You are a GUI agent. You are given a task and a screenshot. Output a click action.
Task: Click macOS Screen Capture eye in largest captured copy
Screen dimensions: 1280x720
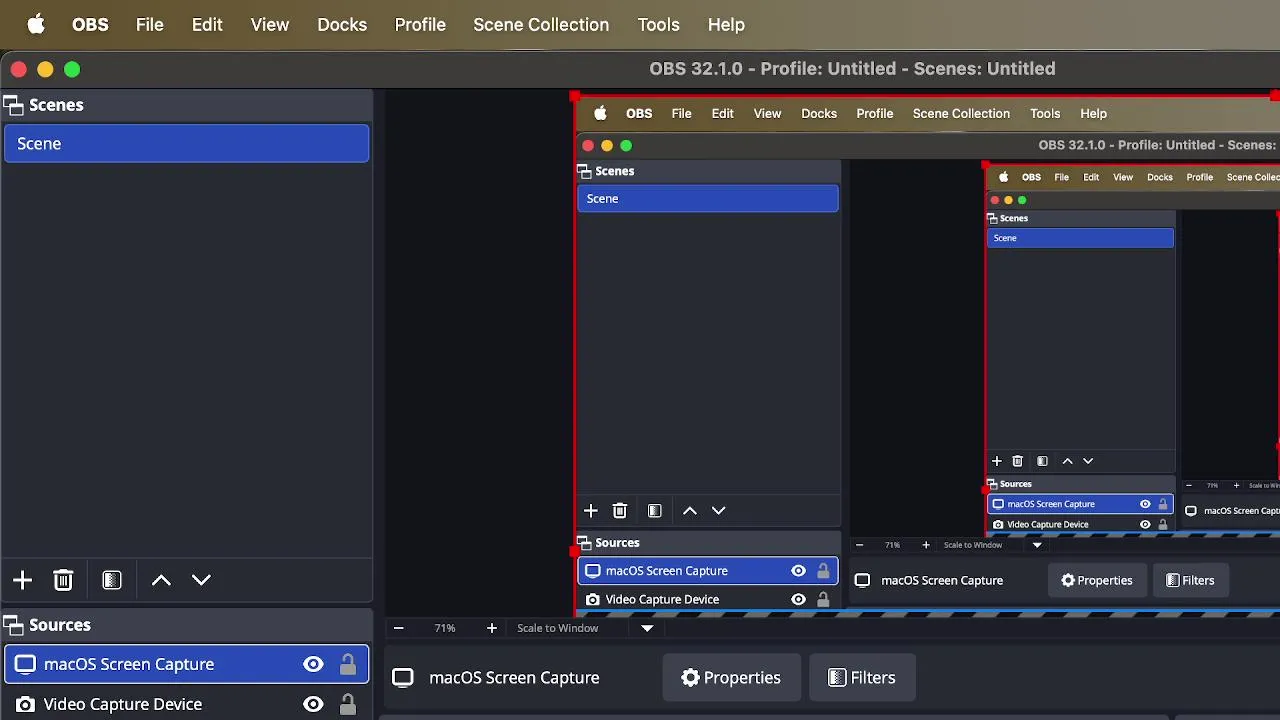coord(798,571)
